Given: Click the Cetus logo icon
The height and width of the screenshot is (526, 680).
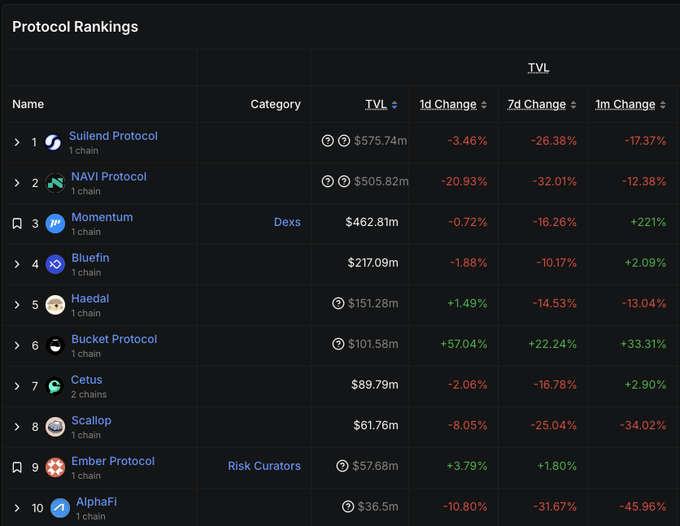Looking at the screenshot, I should 55,386.
